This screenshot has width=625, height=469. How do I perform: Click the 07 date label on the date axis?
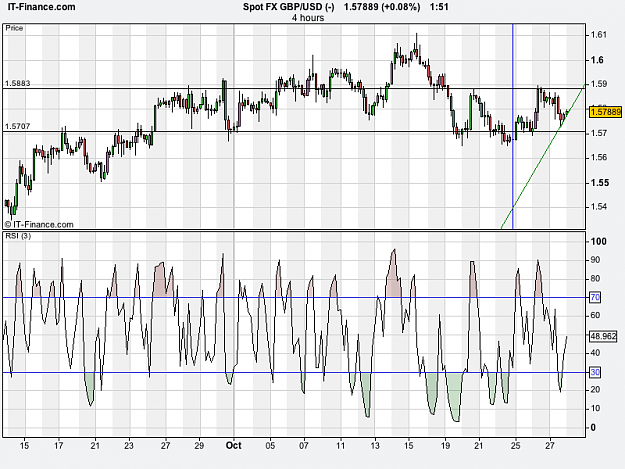click(304, 445)
